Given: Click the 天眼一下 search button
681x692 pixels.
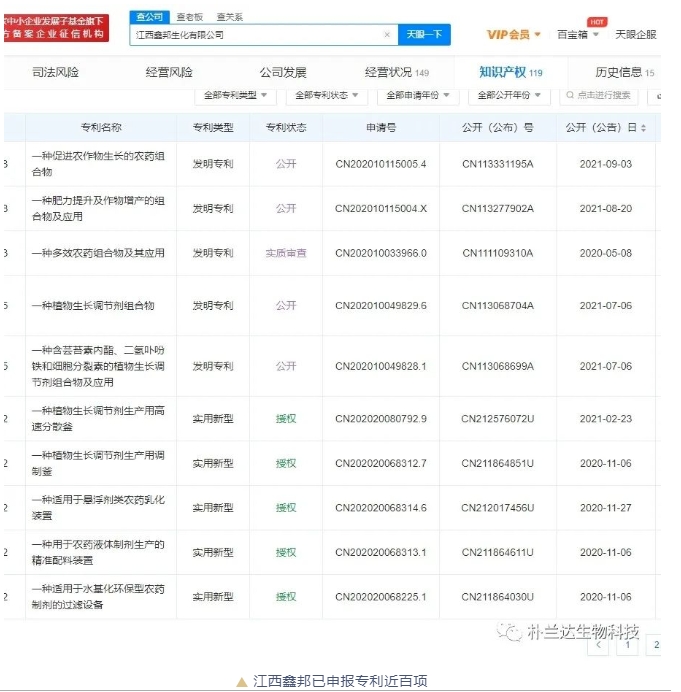Looking at the screenshot, I should pyautogui.click(x=424, y=34).
